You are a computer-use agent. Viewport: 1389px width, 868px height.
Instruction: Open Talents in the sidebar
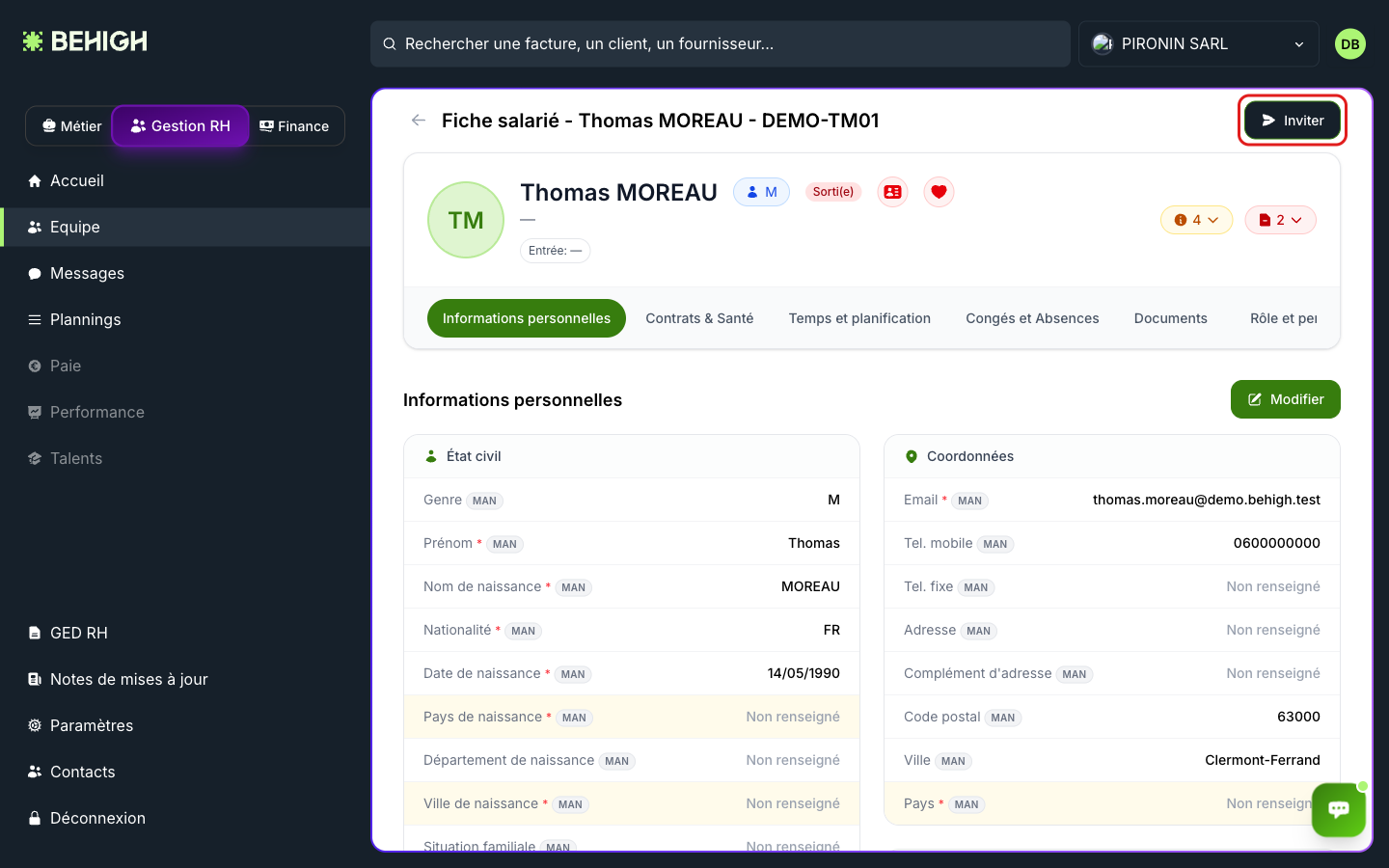tap(185, 458)
